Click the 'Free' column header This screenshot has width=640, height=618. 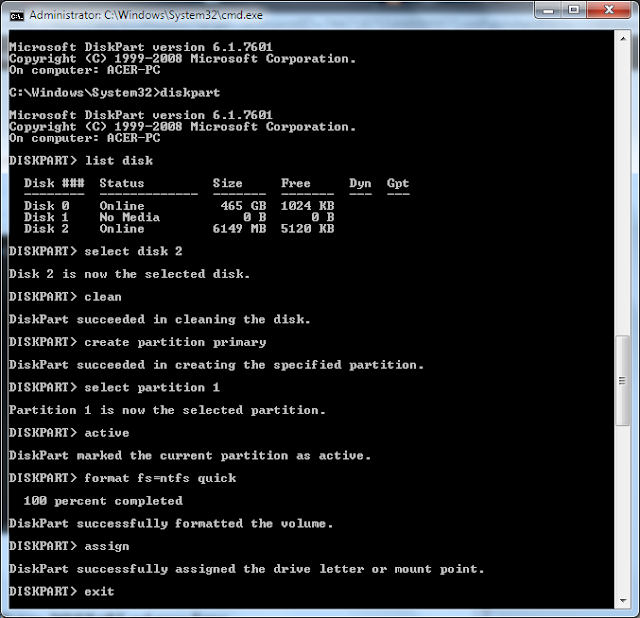point(296,183)
